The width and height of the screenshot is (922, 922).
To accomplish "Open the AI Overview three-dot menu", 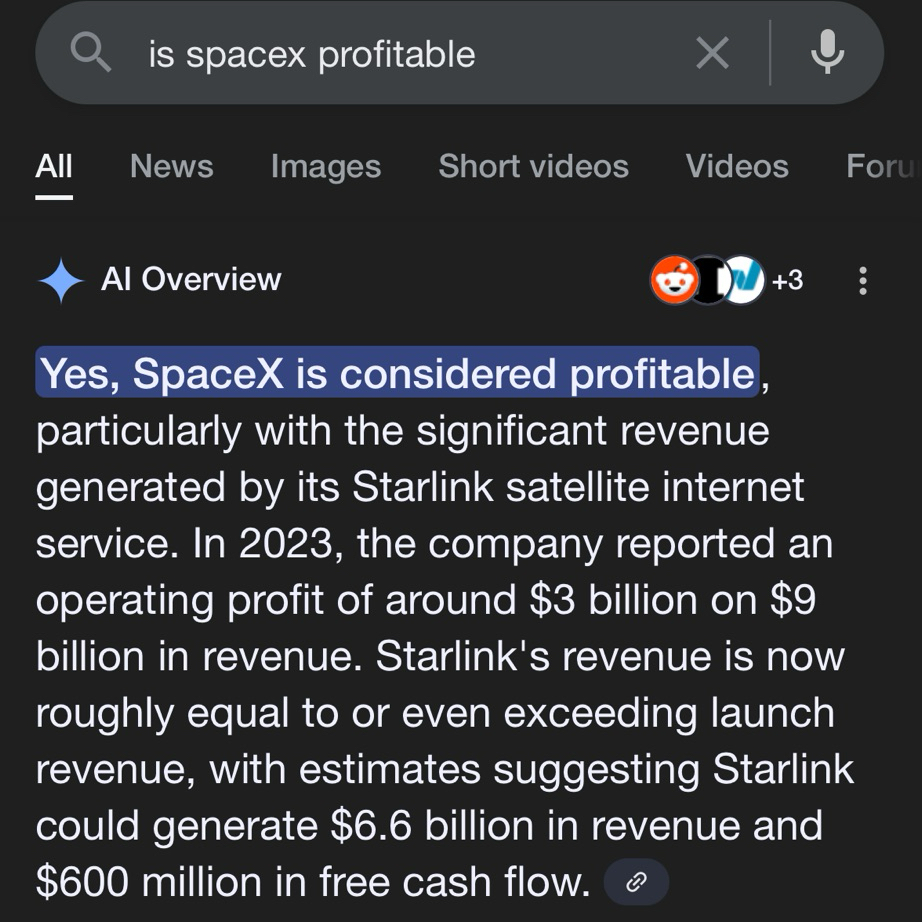I will coord(863,281).
